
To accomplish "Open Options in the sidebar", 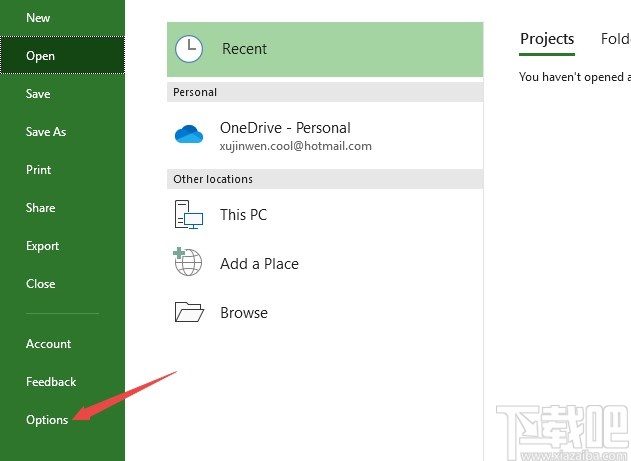I will pos(47,420).
